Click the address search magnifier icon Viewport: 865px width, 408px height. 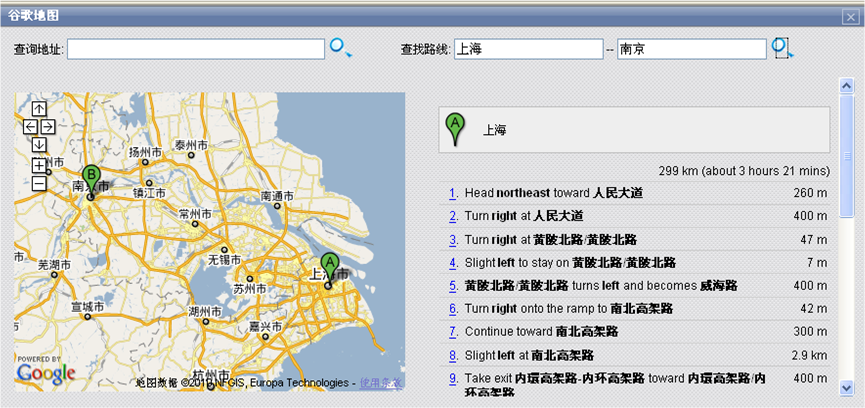[x=340, y=48]
